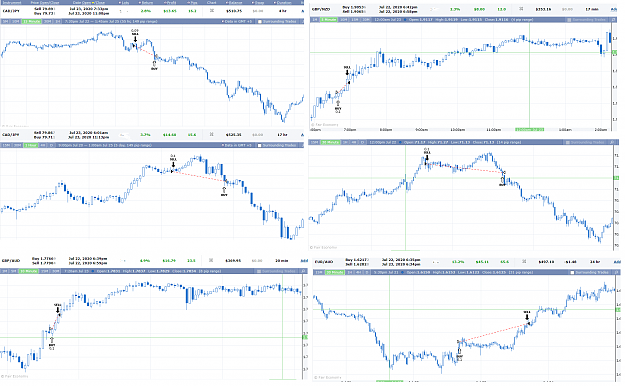Screen dimensions: 625x386
Task: Pop out the GBP/AUD chart
Action: [x=303, y=271]
